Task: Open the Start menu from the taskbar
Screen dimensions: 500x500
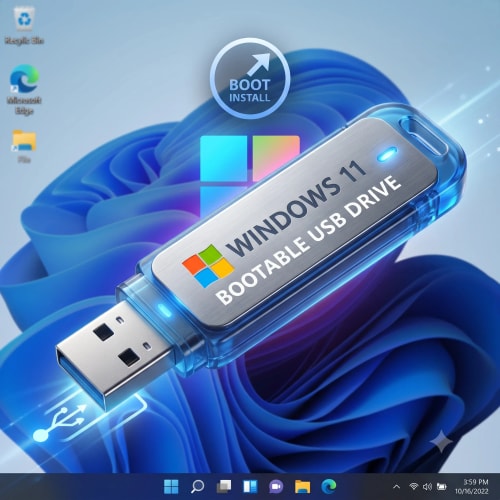Action: tap(171, 486)
